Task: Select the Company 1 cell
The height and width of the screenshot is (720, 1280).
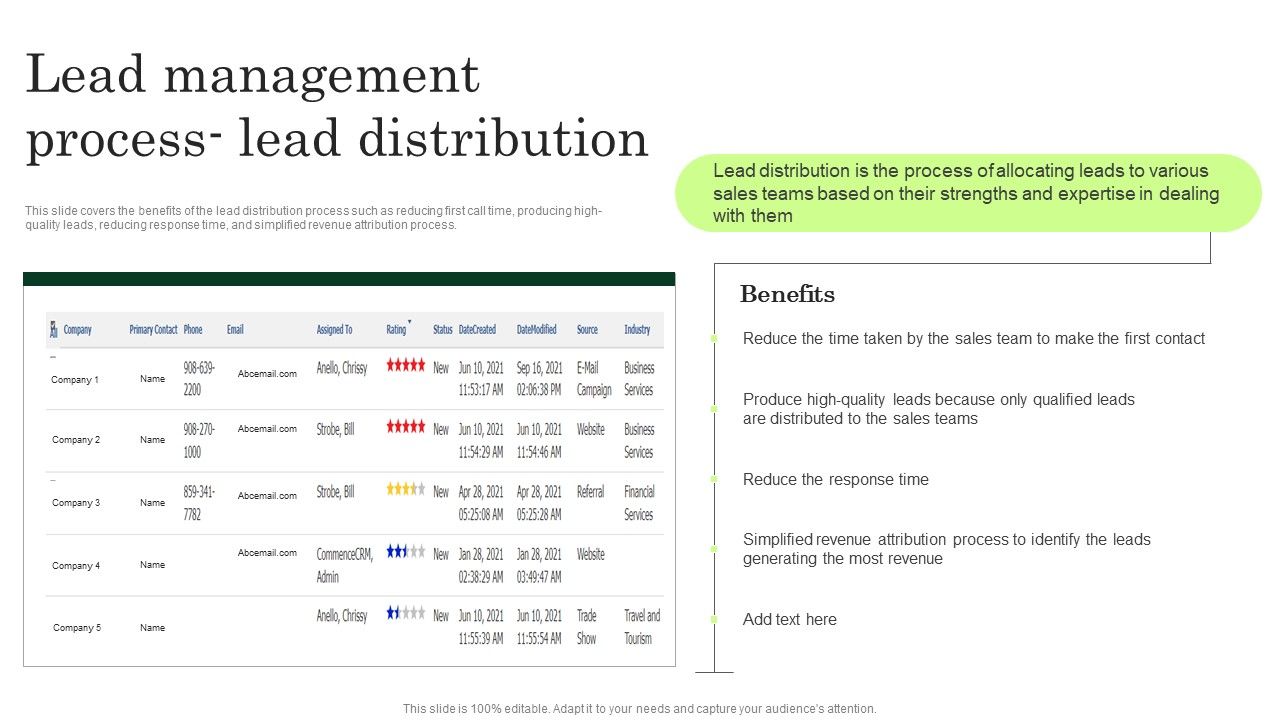Action: coord(75,380)
